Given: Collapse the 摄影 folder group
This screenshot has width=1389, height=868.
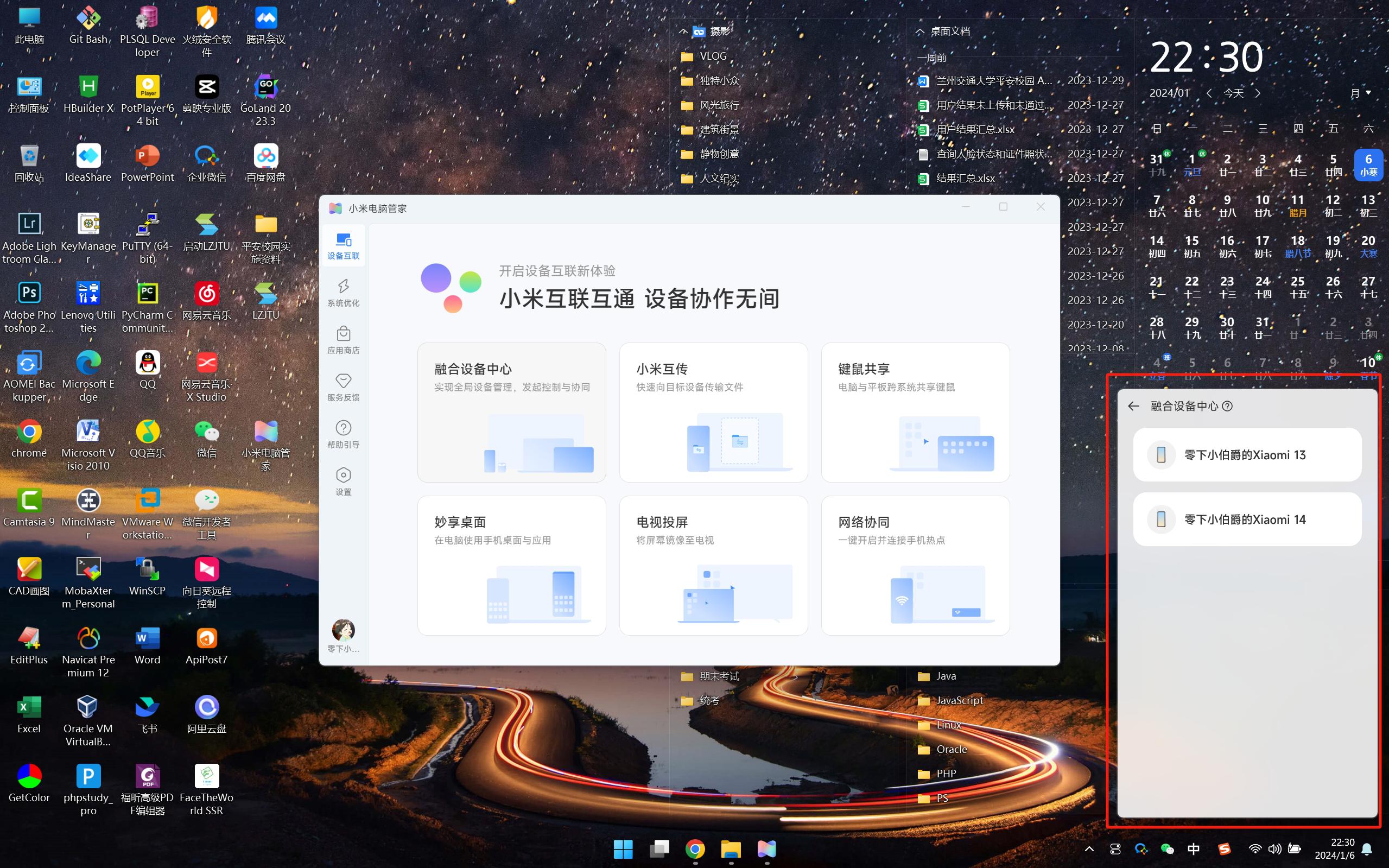Looking at the screenshot, I should point(683,31).
